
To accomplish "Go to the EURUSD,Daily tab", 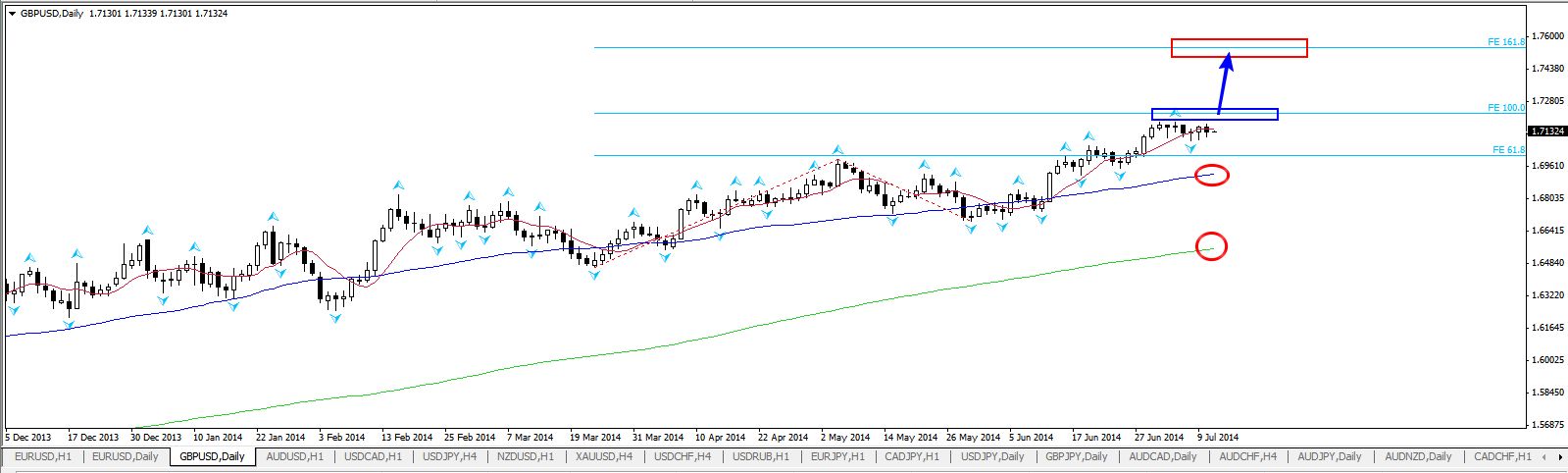I will [x=126, y=457].
